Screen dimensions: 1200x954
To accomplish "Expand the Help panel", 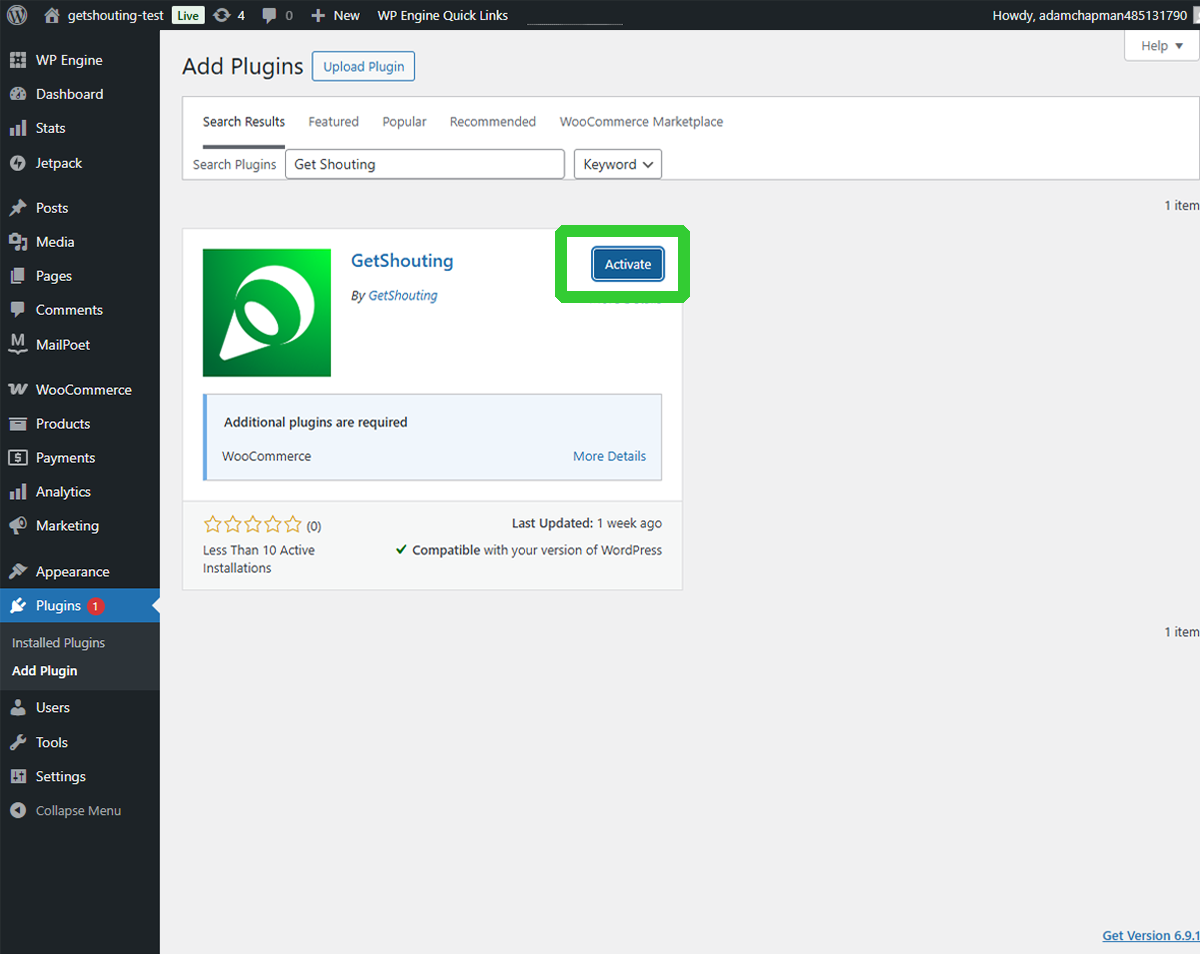I will tap(1159, 45).
